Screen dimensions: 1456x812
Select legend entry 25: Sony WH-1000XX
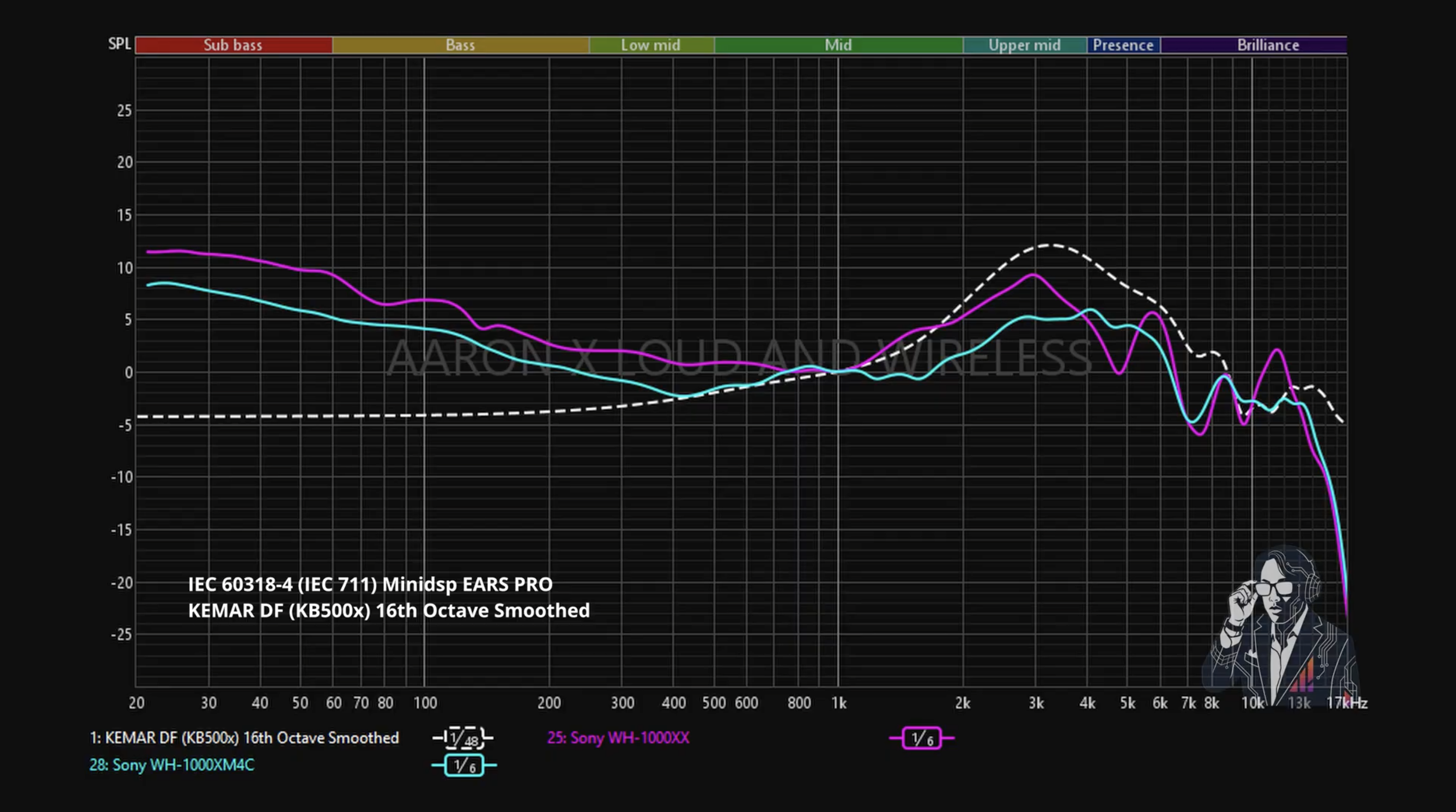618,738
